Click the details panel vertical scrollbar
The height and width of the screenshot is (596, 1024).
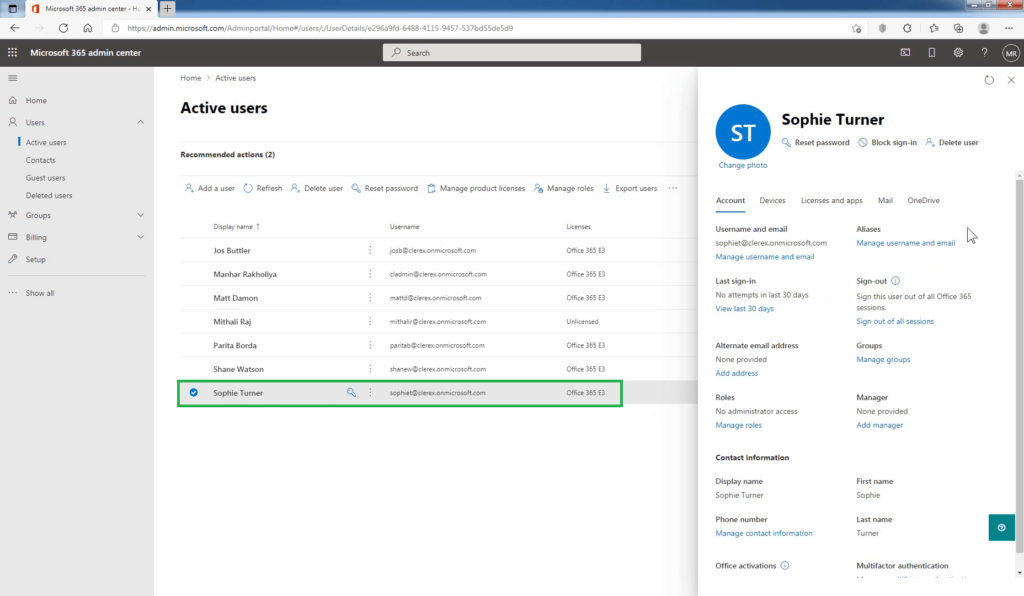[x=1019, y=366]
